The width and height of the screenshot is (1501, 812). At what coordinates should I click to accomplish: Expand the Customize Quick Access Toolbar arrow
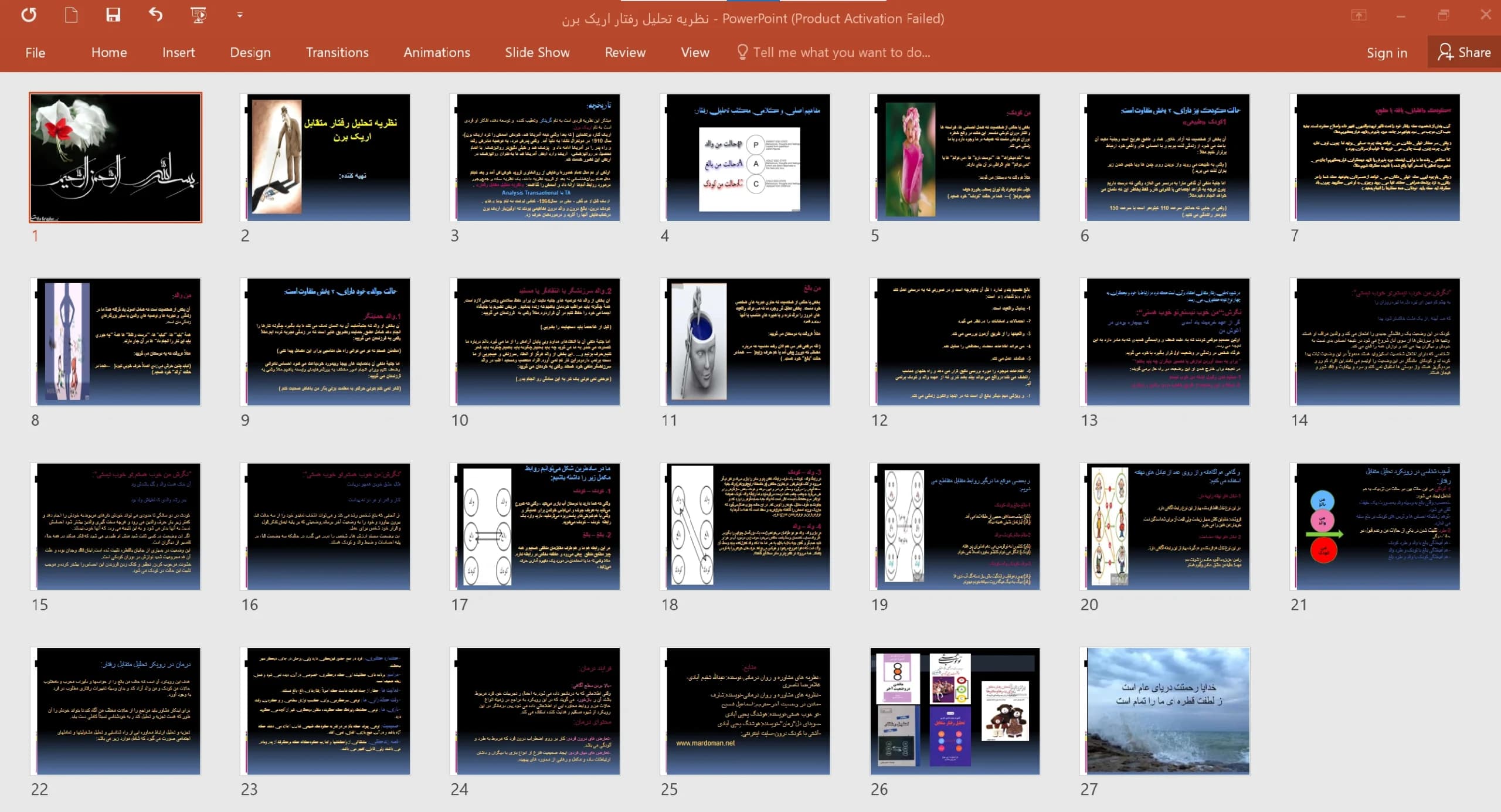239,15
